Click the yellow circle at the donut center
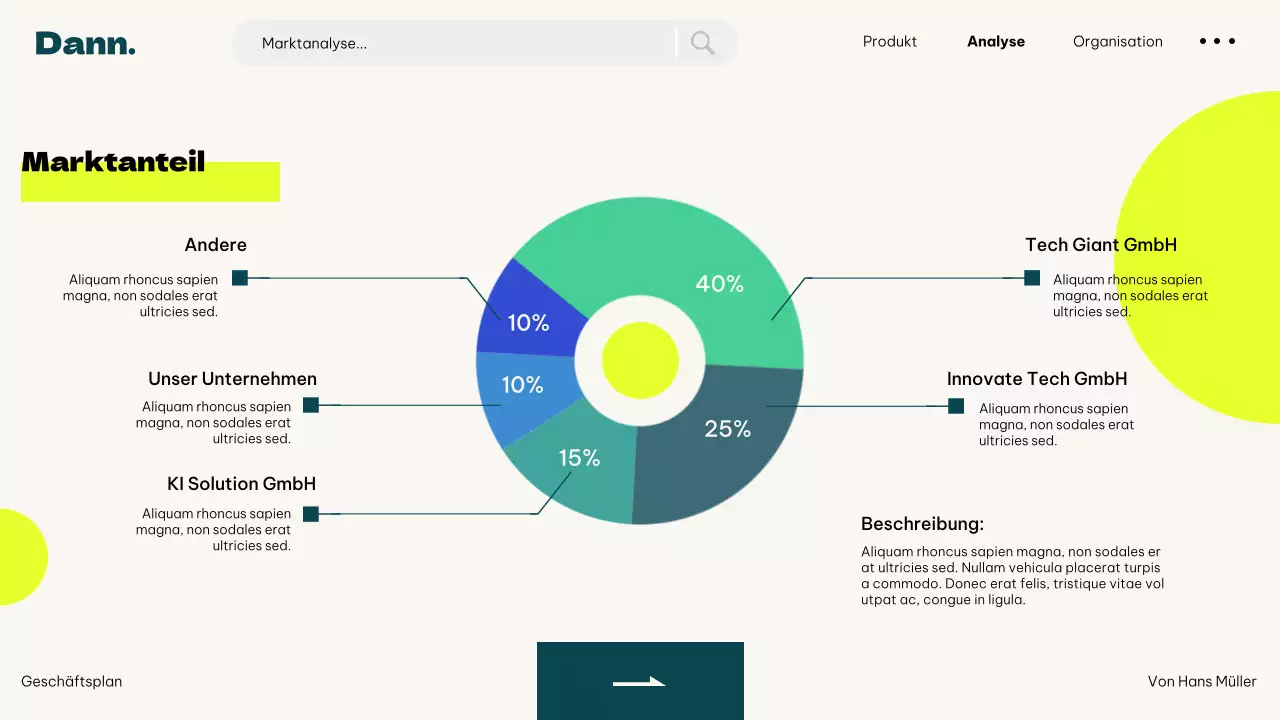This screenshot has height=720, width=1280. pos(640,360)
